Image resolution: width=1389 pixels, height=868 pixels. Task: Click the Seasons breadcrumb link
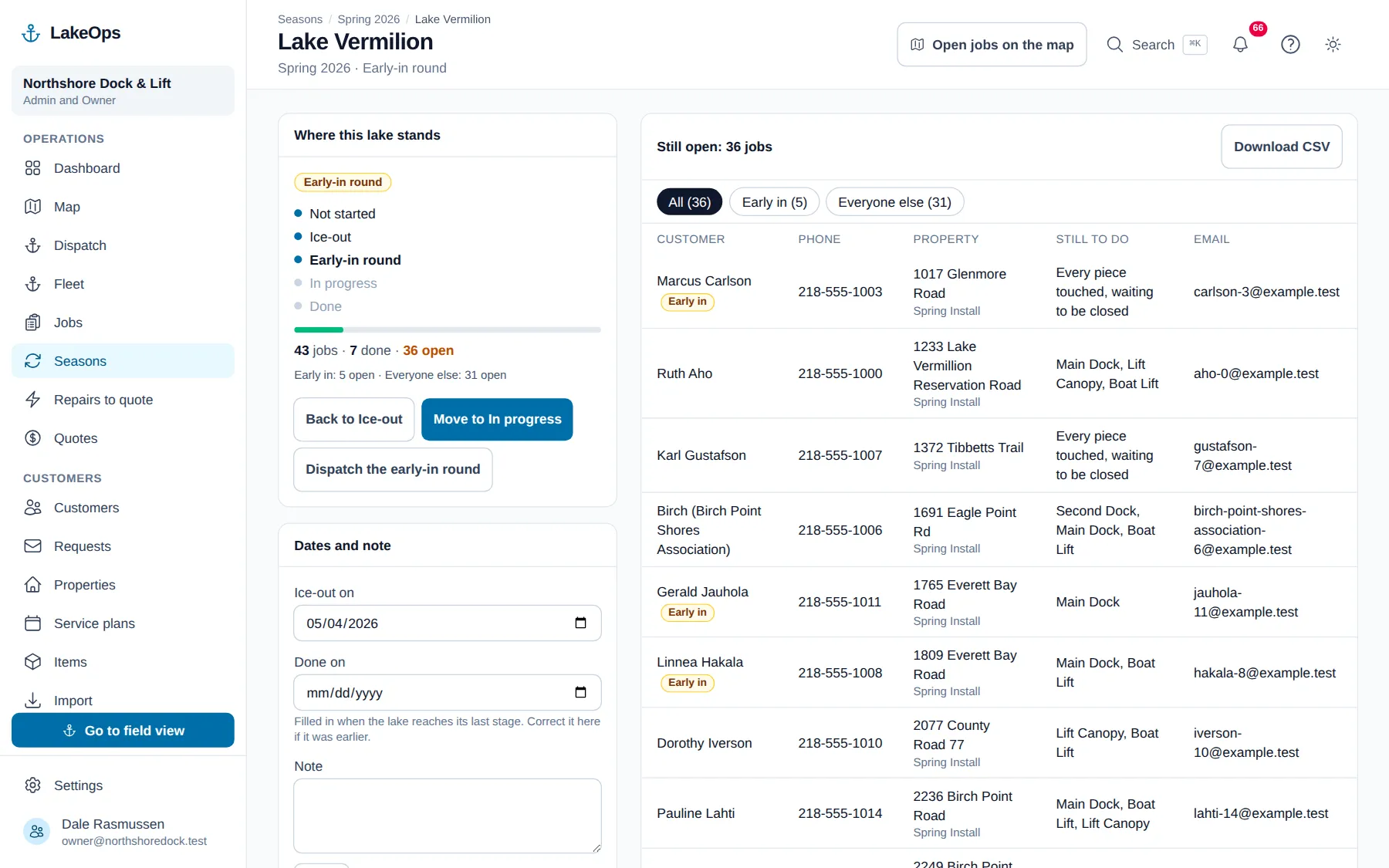[300, 19]
